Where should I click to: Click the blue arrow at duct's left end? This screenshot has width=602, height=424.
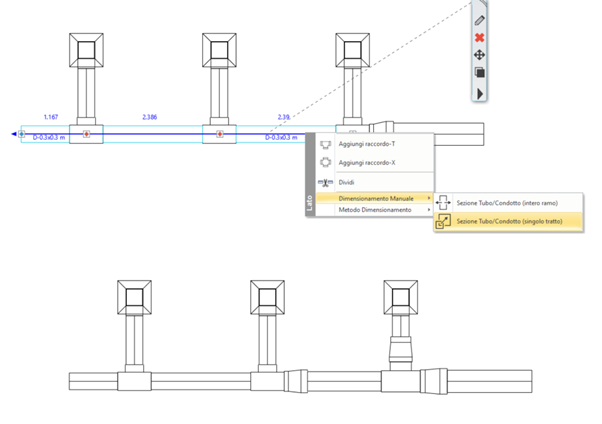coord(19,133)
